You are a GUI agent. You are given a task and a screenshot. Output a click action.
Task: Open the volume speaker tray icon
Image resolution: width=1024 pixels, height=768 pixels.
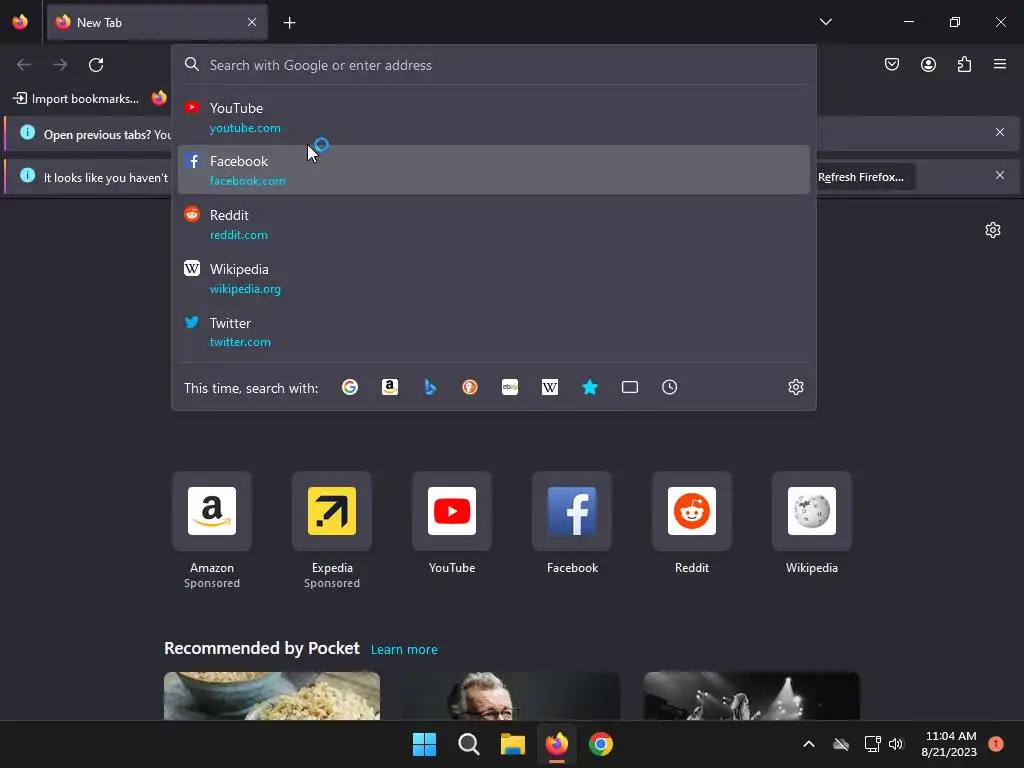click(x=896, y=744)
